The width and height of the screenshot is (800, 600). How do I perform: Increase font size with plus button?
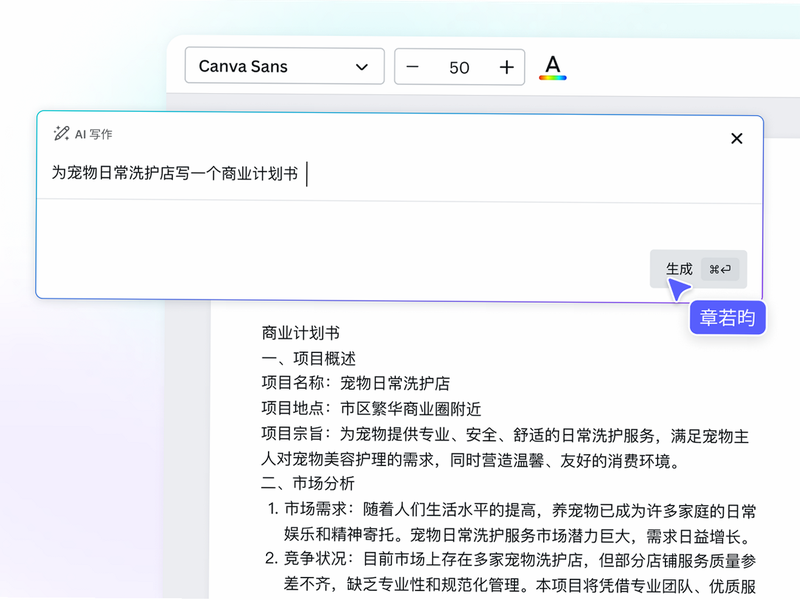506,67
